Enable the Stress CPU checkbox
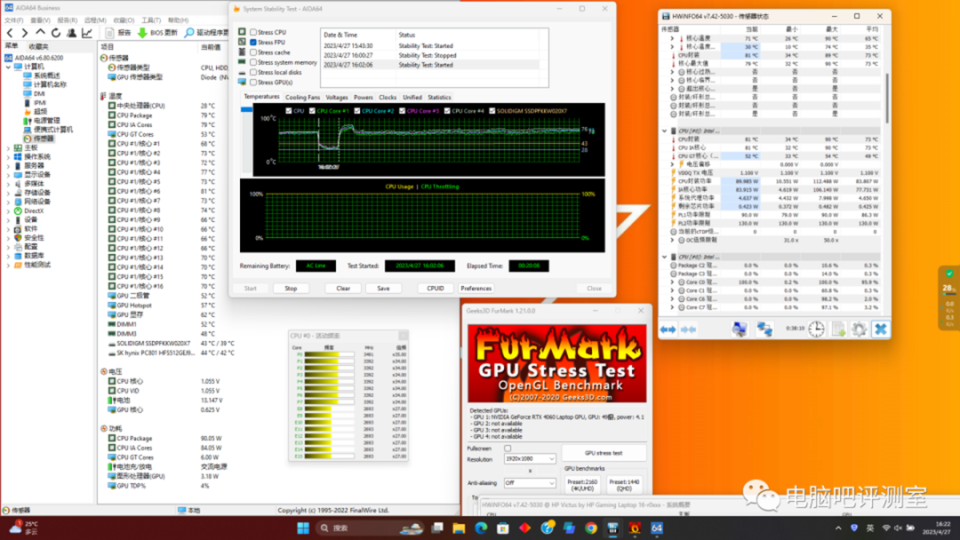 pos(253,32)
